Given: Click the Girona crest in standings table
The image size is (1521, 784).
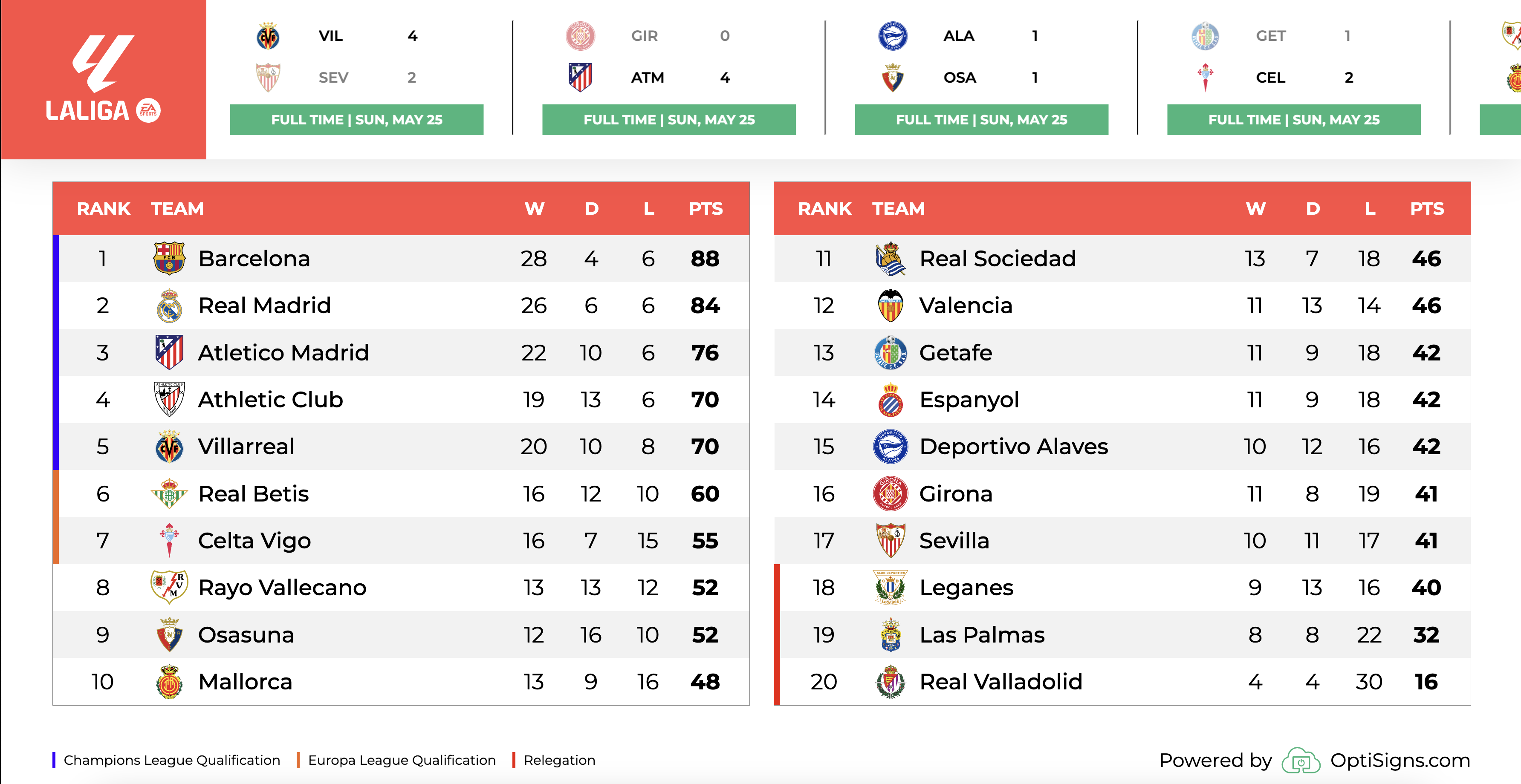Looking at the screenshot, I should (891, 493).
